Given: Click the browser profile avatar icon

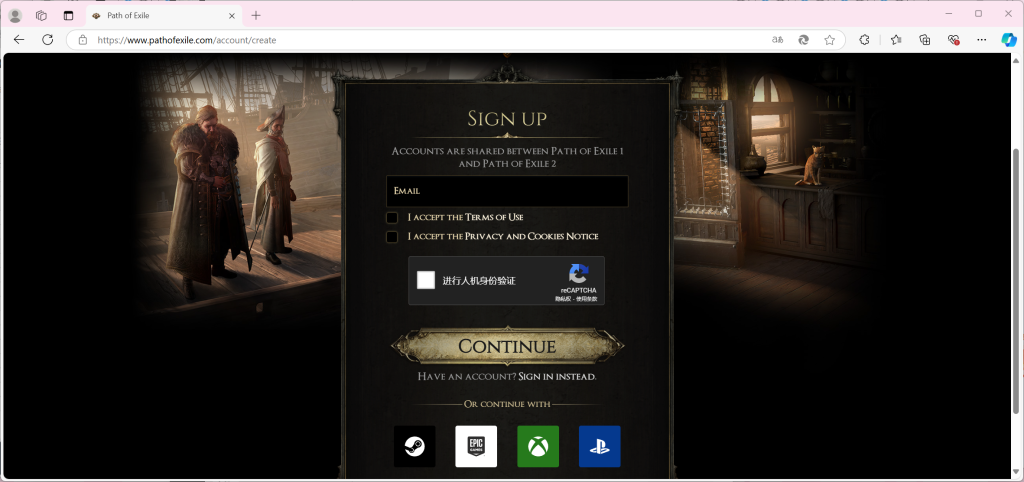Looking at the screenshot, I should tap(15, 16).
